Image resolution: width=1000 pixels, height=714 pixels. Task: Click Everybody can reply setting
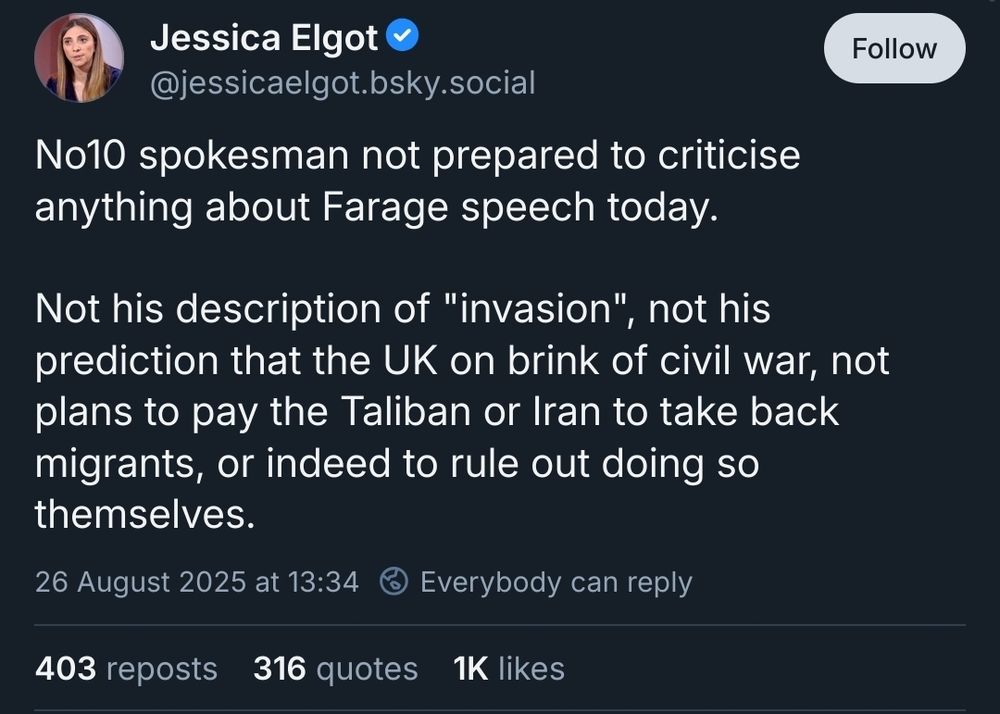click(557, 581)
